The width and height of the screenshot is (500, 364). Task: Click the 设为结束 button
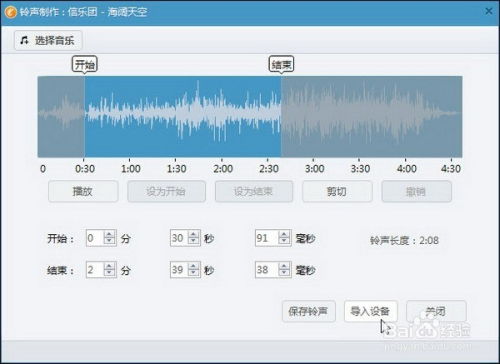coord(254,192)
